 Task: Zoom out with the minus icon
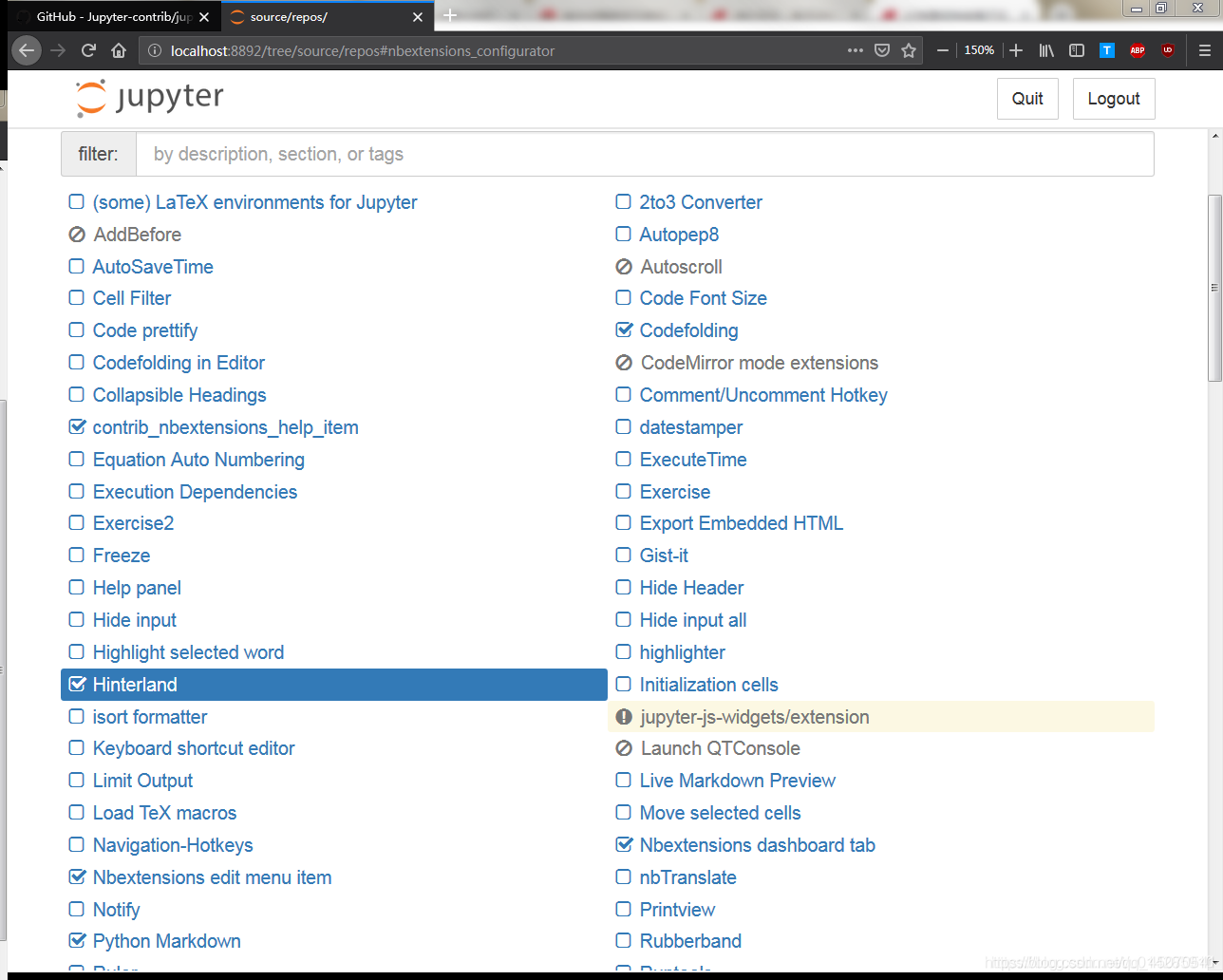pos(943,50)
